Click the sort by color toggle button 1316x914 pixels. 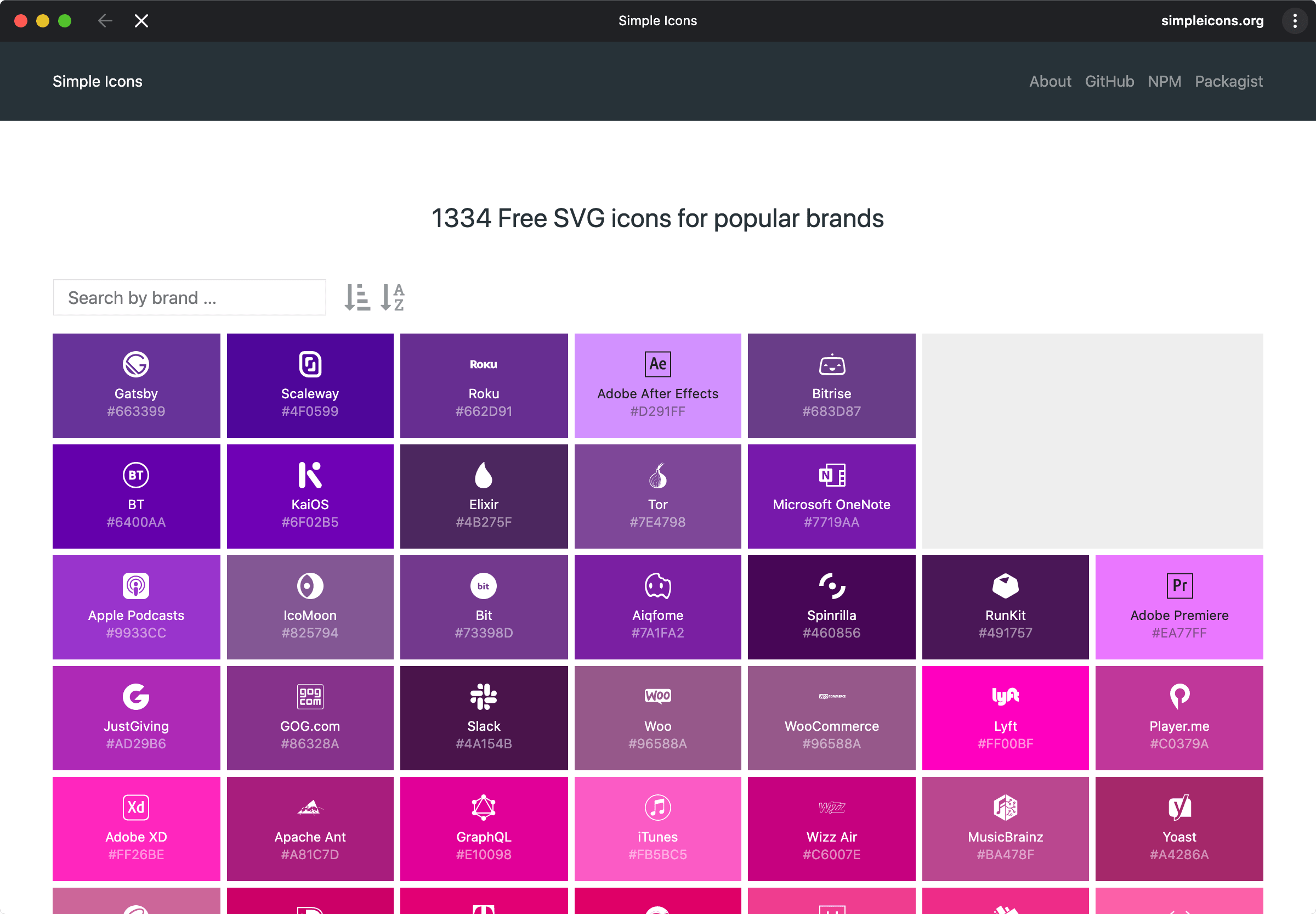click(x=356, y=297)
